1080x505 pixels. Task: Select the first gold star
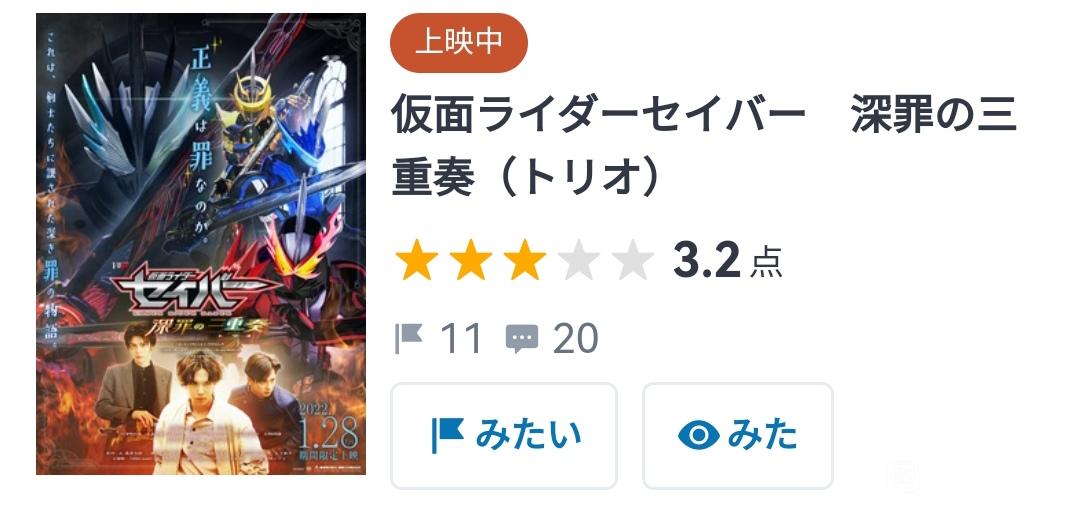coord(417,260)
